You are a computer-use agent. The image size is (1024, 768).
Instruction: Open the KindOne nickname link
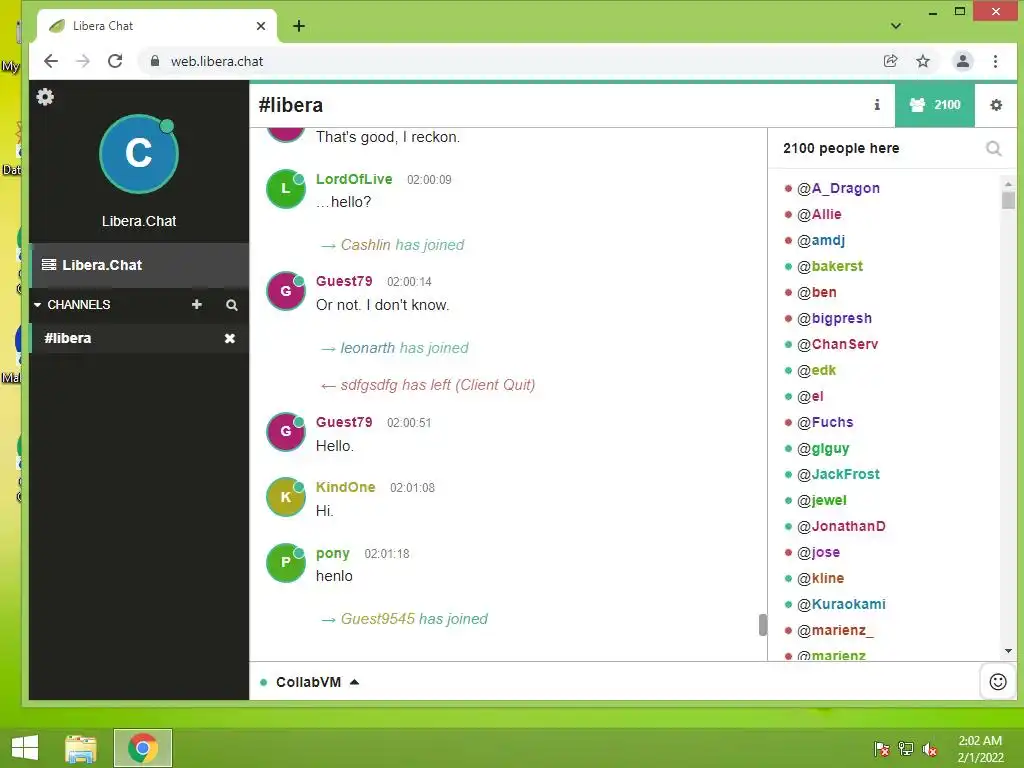[x=345, y=487]
